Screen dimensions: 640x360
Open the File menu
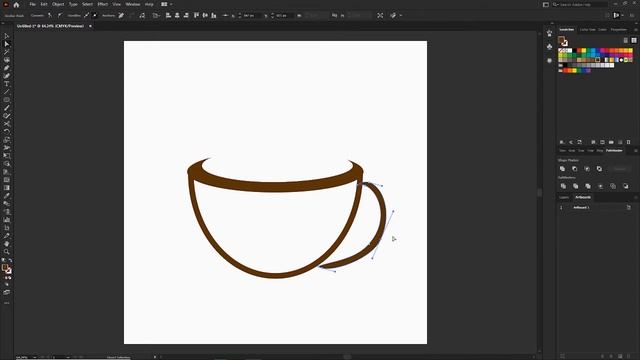pos(32,4)
